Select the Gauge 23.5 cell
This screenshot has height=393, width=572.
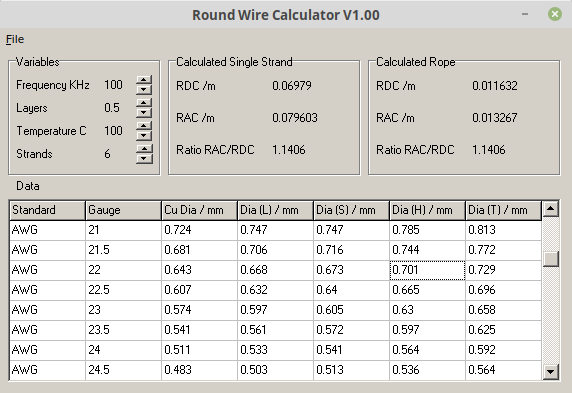pyautogui.click(x=123, y=330)
